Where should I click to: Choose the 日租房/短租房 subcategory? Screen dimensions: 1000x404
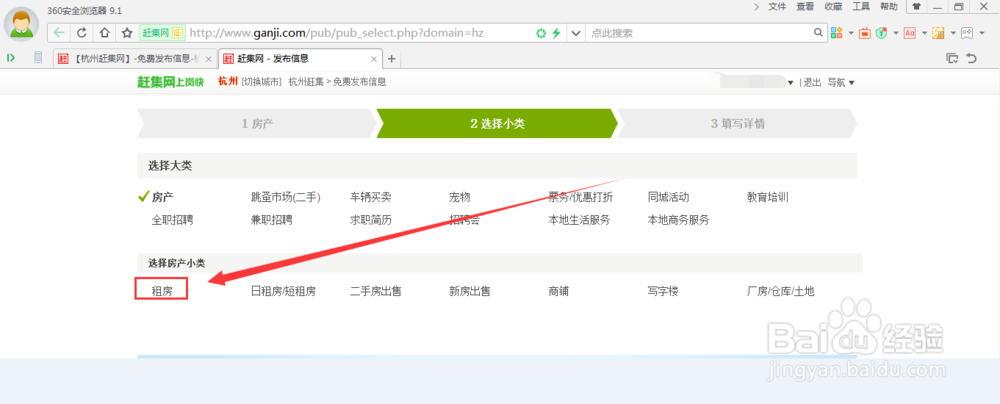click(x=283, y=292)
